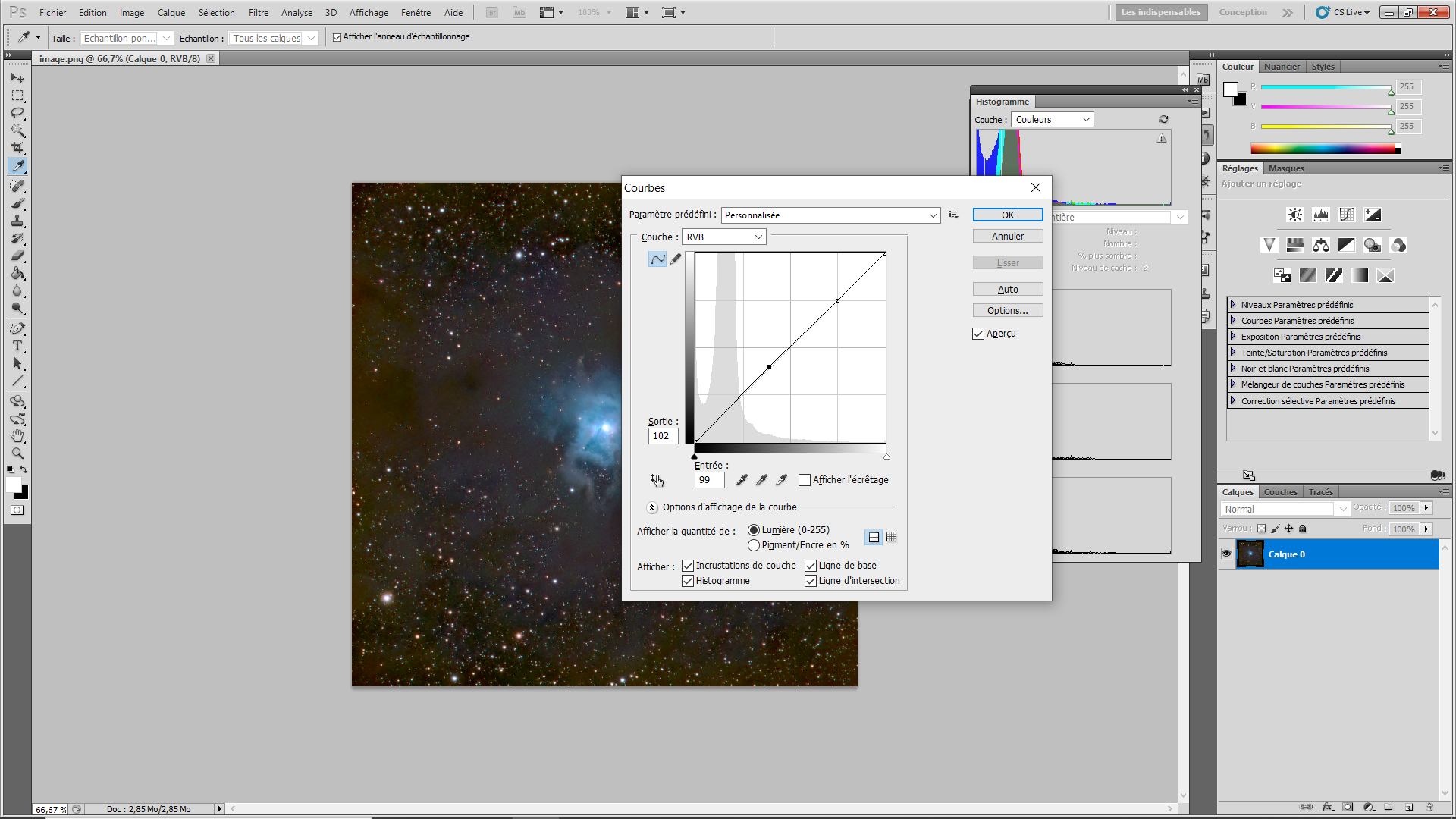The height and width of the screenshot is (819, 1456).
Task: Enable Afficher l'écrêtage checkbox
Action: [805, 480]
